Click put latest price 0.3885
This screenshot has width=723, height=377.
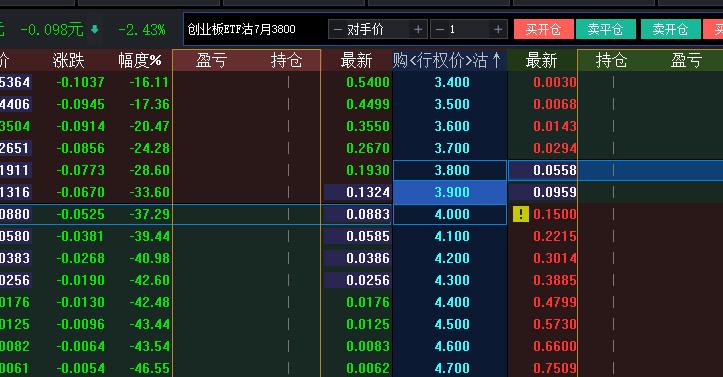pos(555,280)
